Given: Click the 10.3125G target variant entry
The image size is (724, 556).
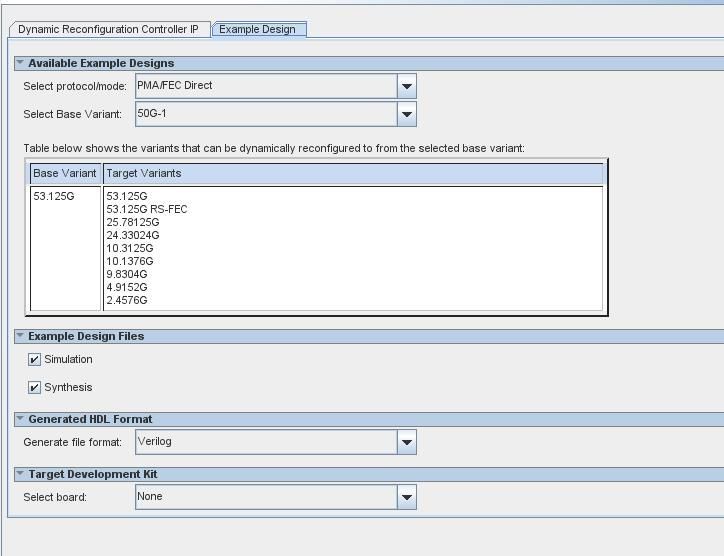Looking at the screenshot, I should click(x=130, y=248).
